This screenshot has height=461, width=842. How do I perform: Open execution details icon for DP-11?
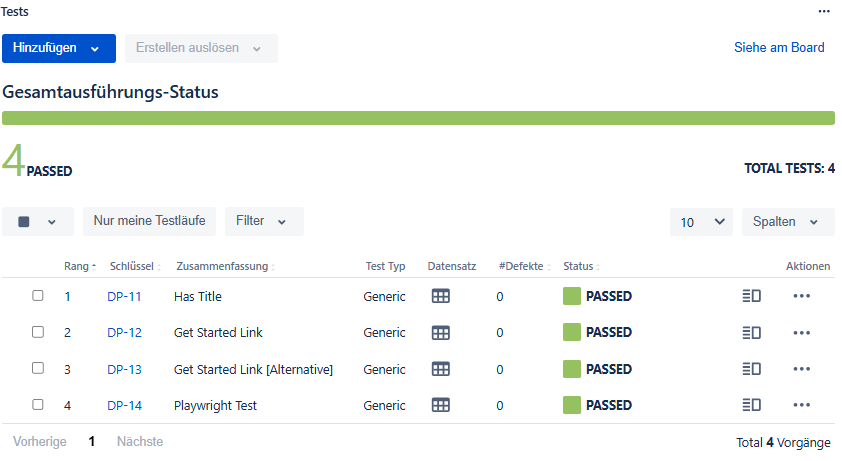point(752,296)
